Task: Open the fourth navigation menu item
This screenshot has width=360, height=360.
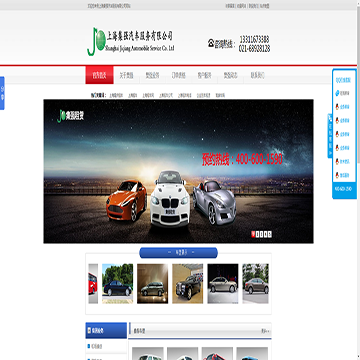Action: (178, 75)
